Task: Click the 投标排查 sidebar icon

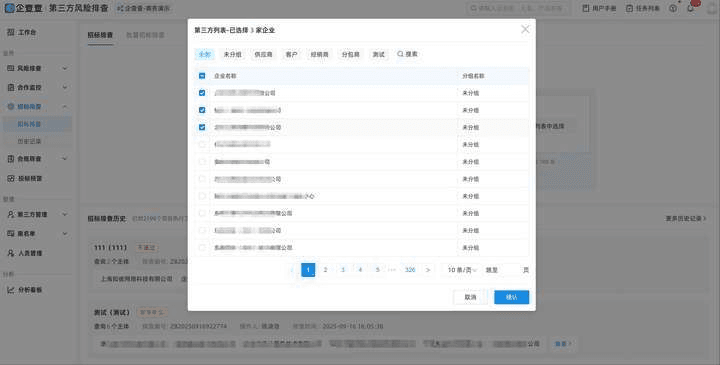Action: pyautogui.click(x=11, y=178)
